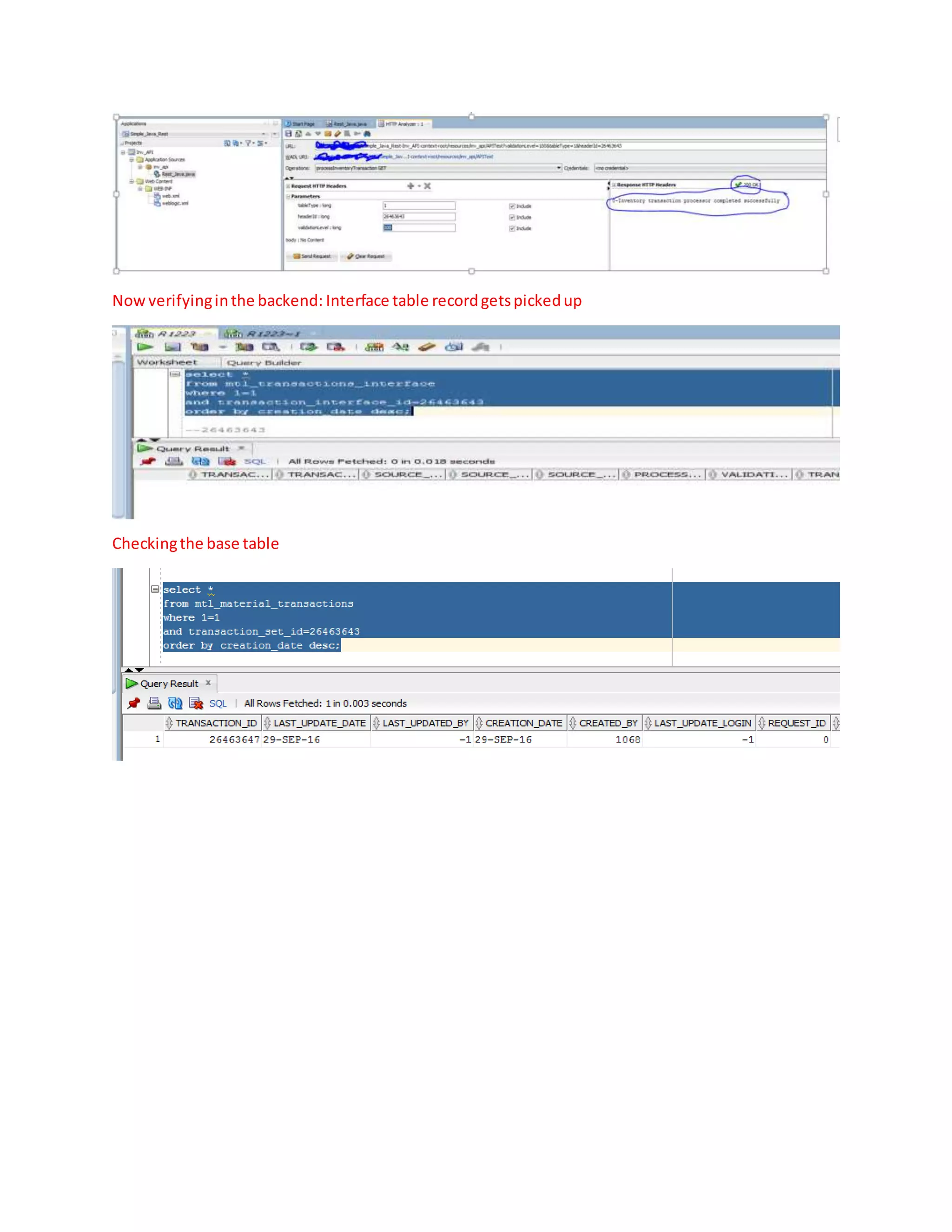The height and width of the screenshot is (1232, 952).
Task: Click the binoculars icon in HTTP Analyzer toolbar
Action: [x=367, y=134]
